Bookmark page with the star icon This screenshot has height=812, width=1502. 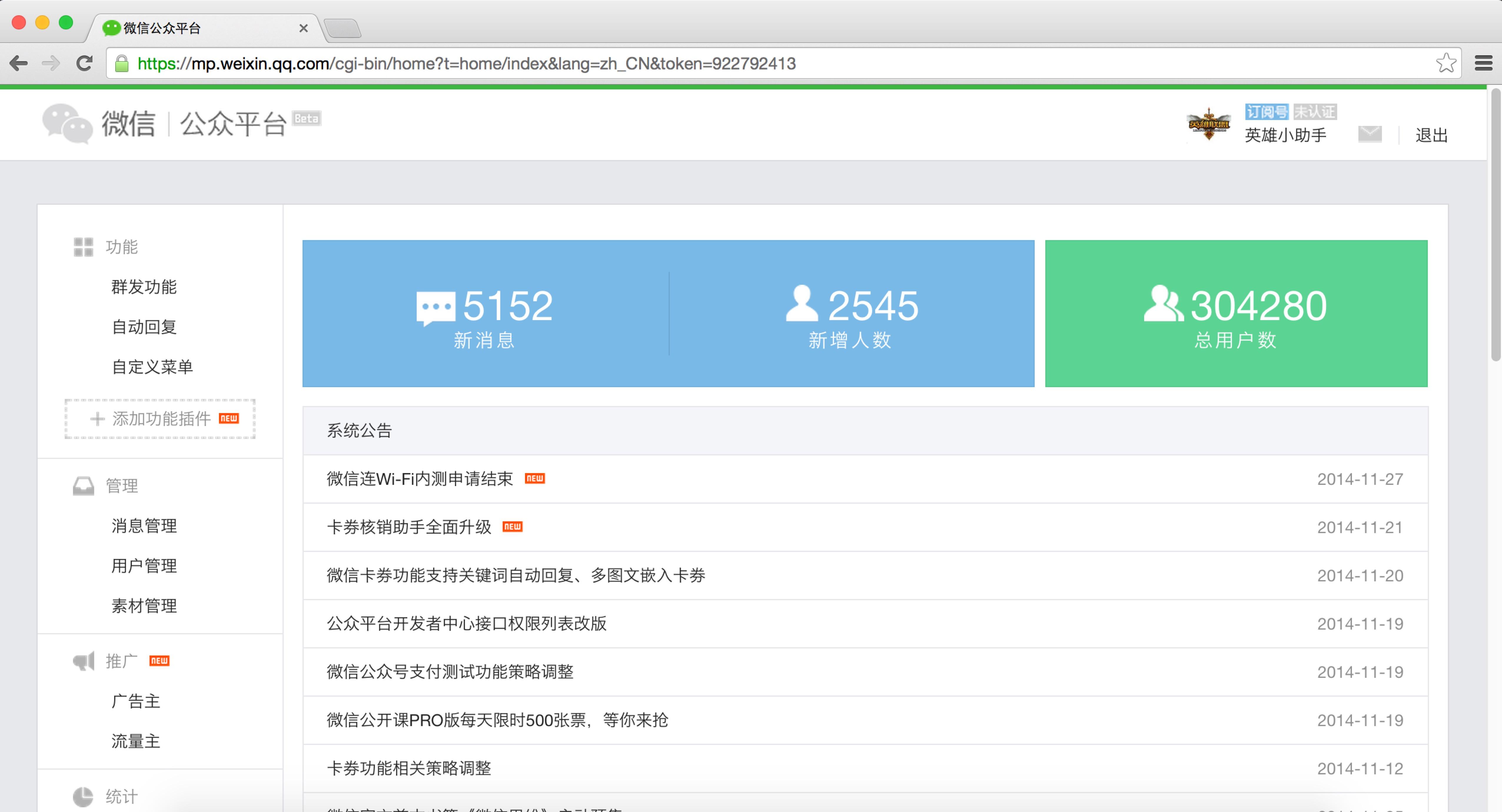point(1446,63)
